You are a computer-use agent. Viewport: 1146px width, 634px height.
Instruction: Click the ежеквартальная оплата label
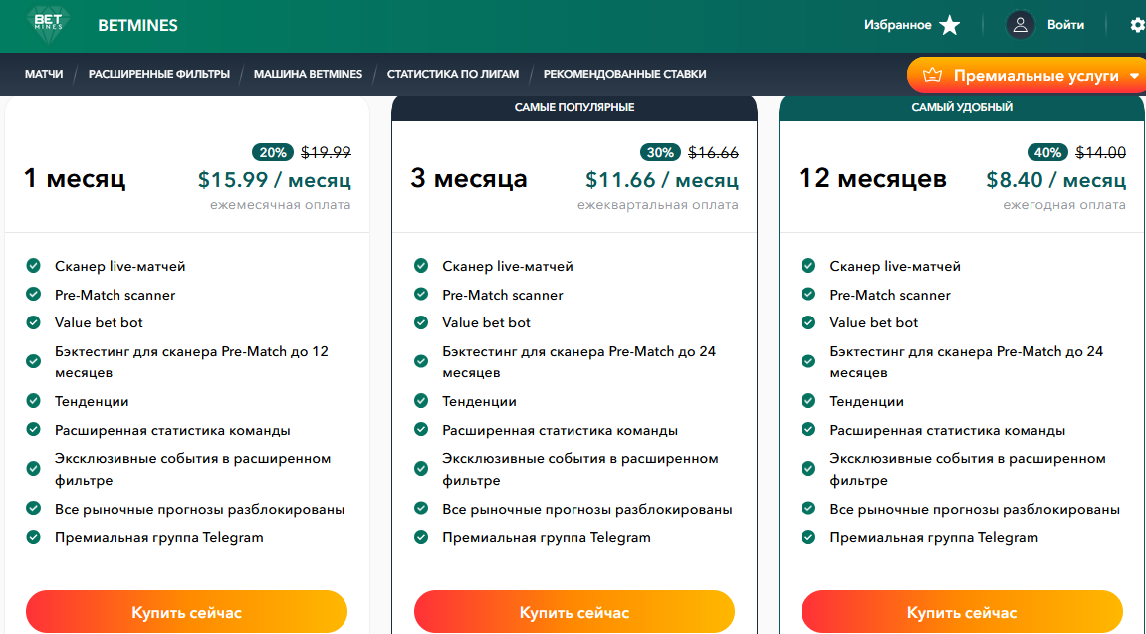[658, 205]
